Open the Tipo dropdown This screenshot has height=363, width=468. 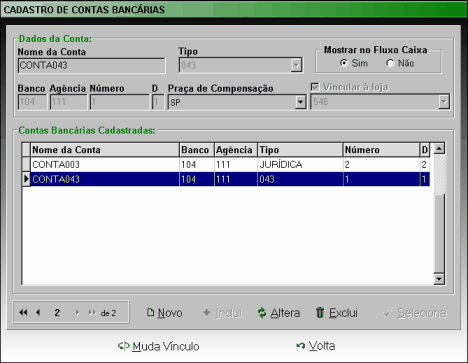click(x=296, y=65)
